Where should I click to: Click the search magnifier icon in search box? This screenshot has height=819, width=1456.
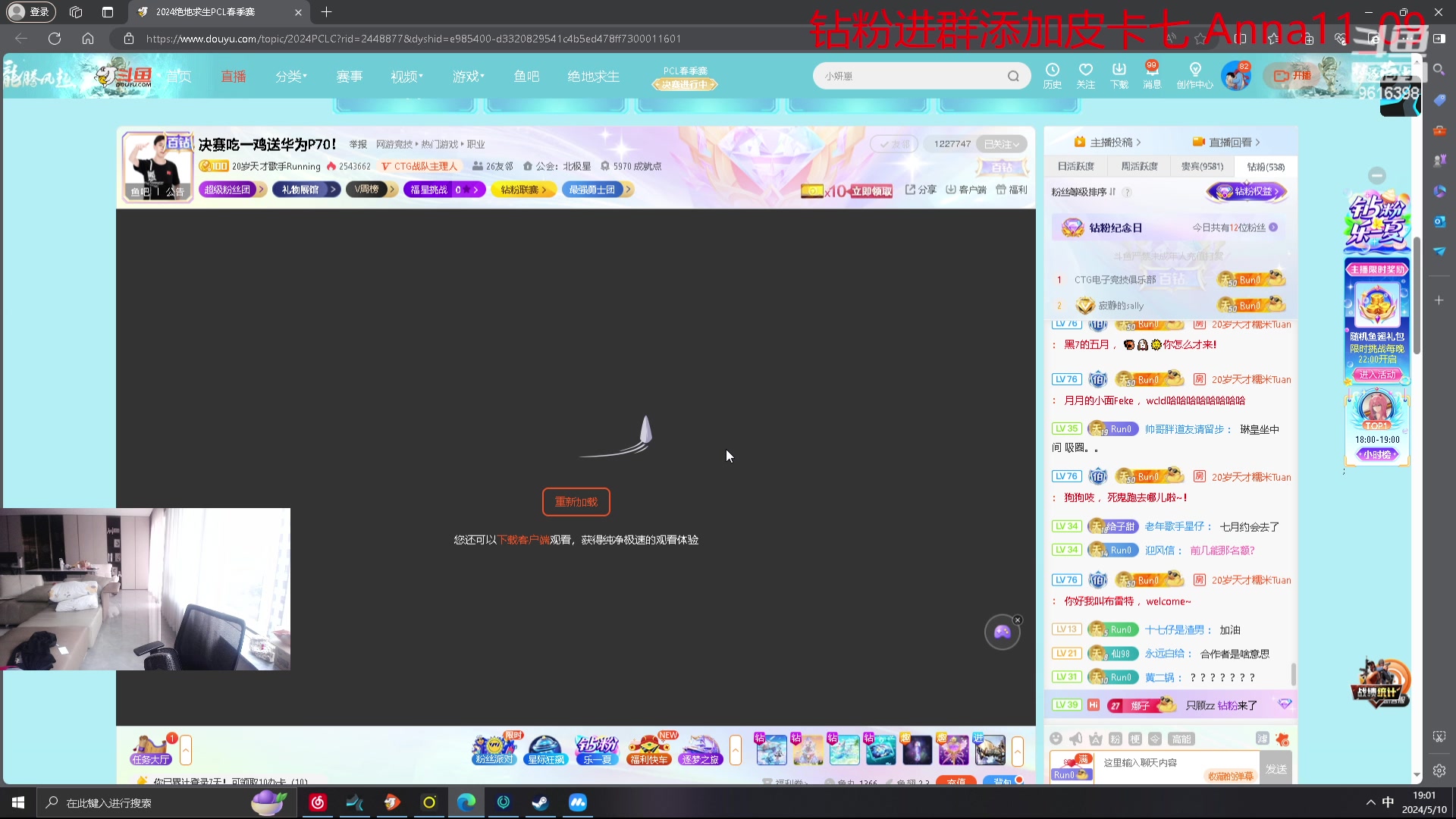tap(1013, 76)
